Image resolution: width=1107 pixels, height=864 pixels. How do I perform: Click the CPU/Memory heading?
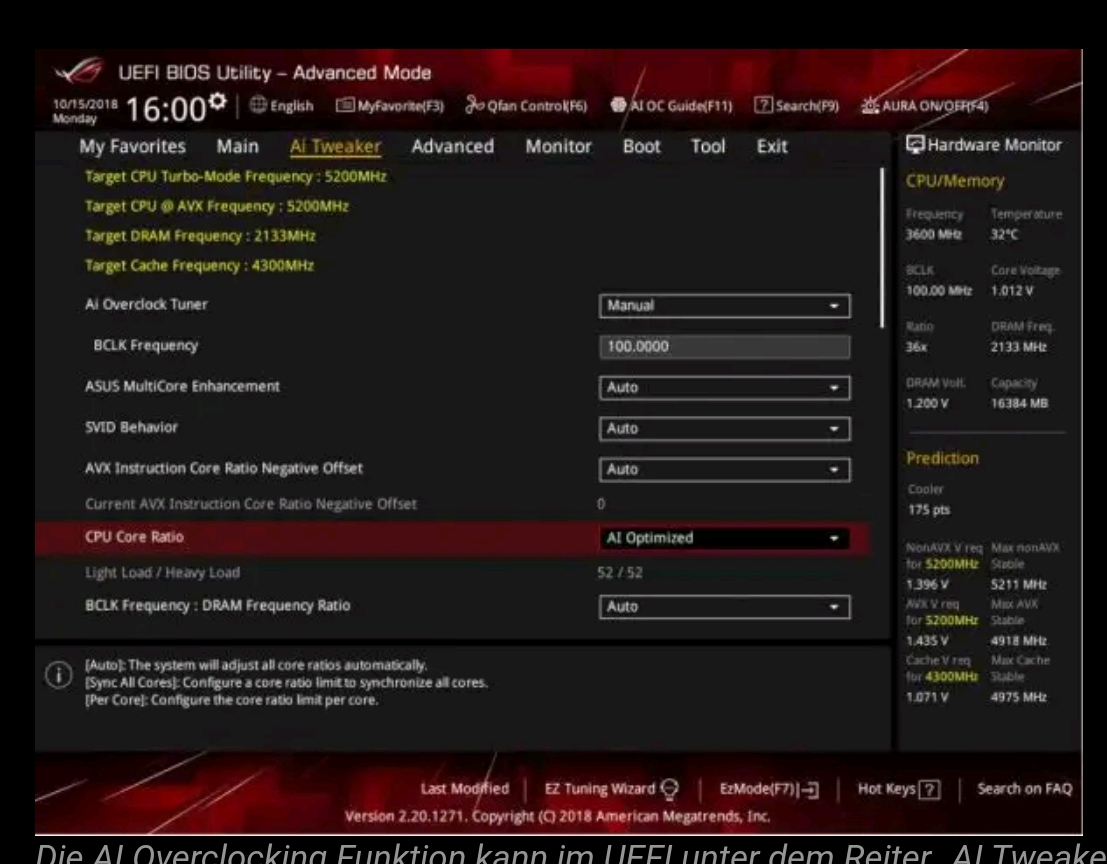click(x=955, y=181)
